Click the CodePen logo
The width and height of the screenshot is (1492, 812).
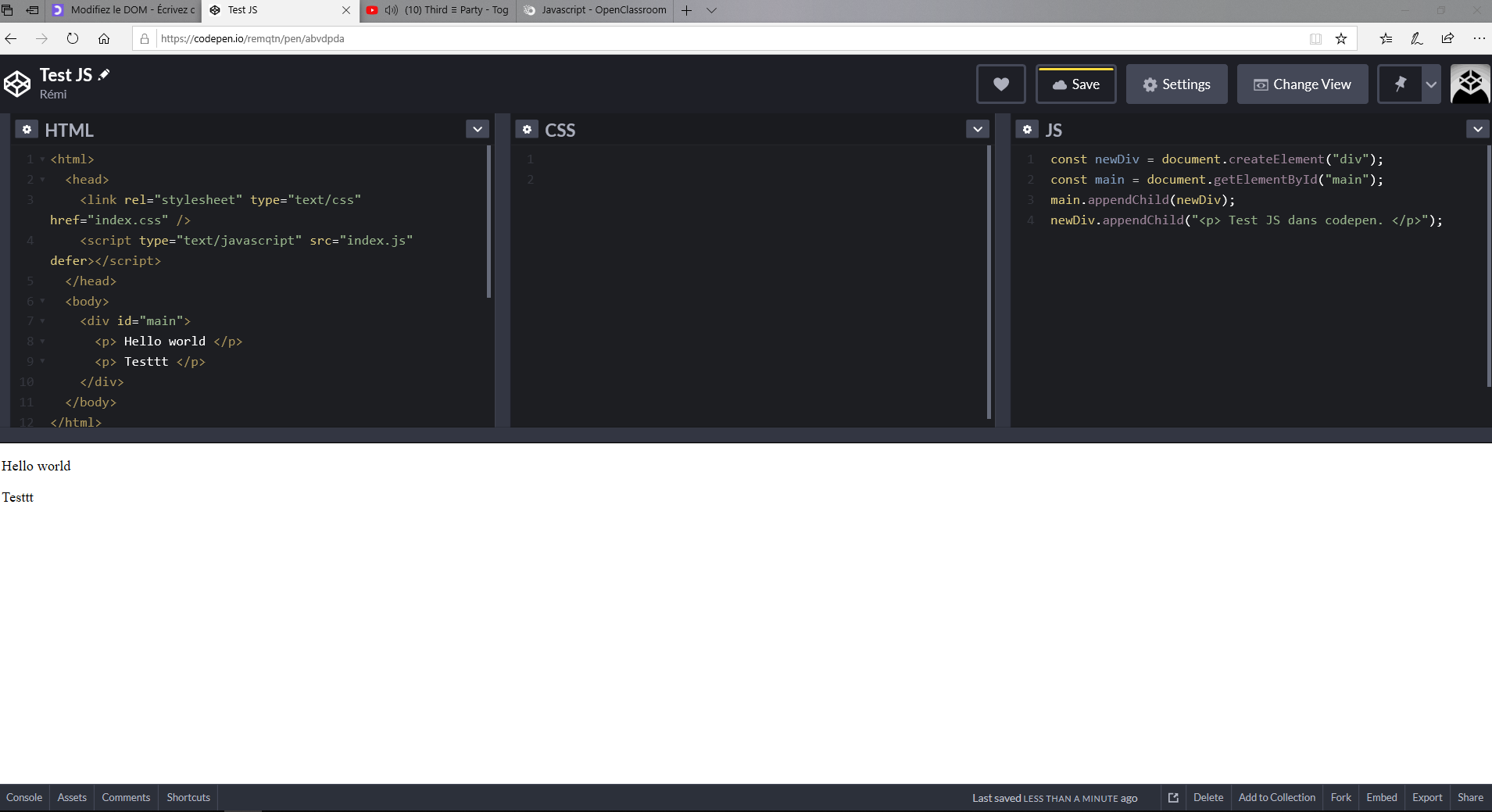click(x=17, y=84)
